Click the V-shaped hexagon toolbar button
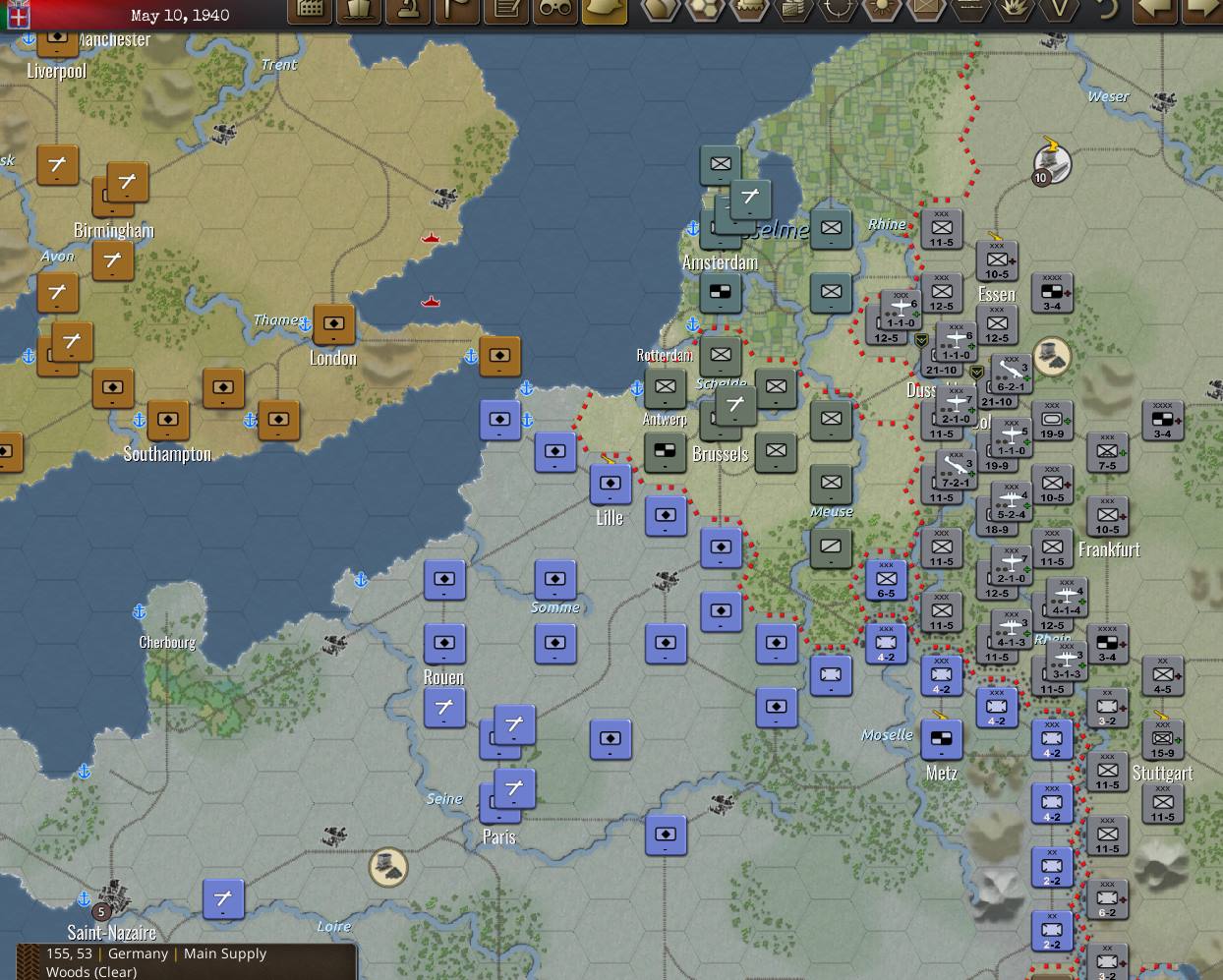 coord(1059,10)
